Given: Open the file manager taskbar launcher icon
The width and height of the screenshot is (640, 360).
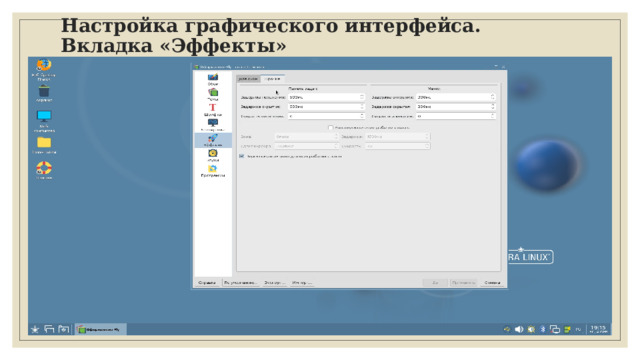Looking at the screenshot, I should (x=63, y=329).
